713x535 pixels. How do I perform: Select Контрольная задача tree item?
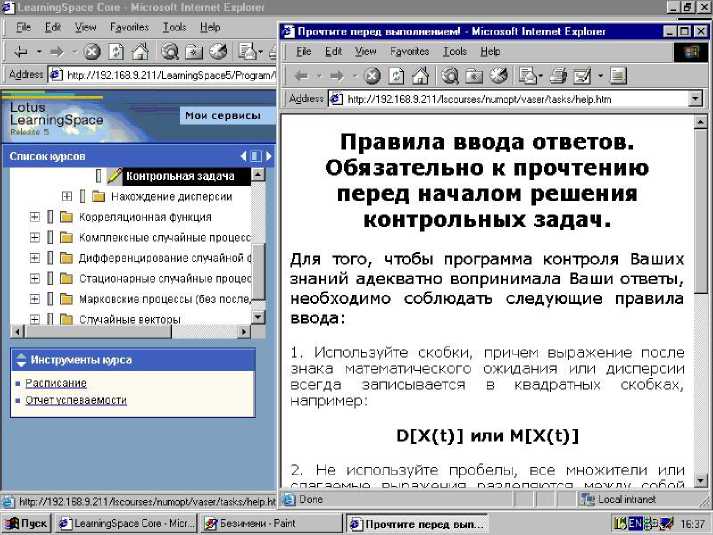tap(180, 176)
